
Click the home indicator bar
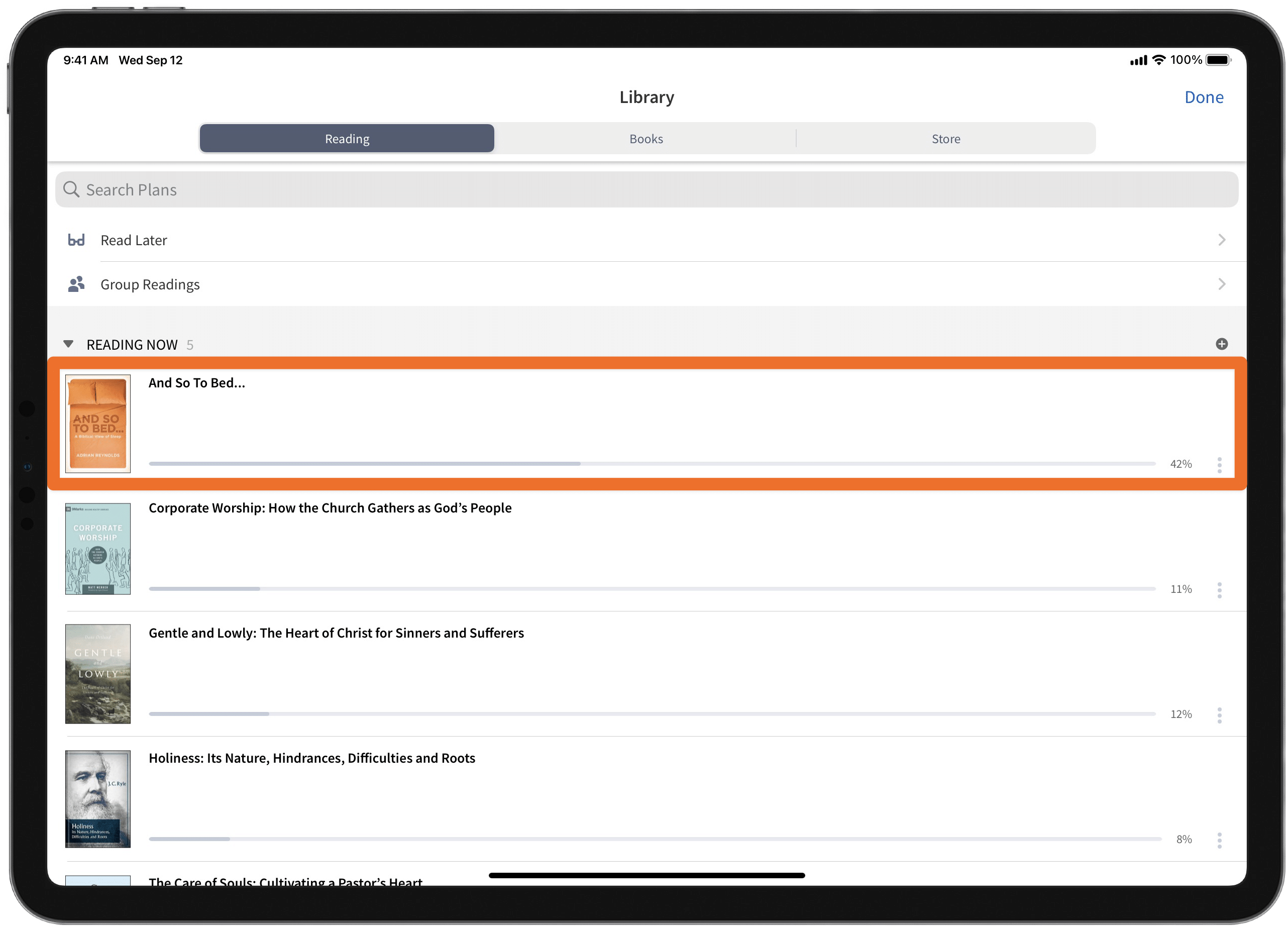[x=647, y=875]
